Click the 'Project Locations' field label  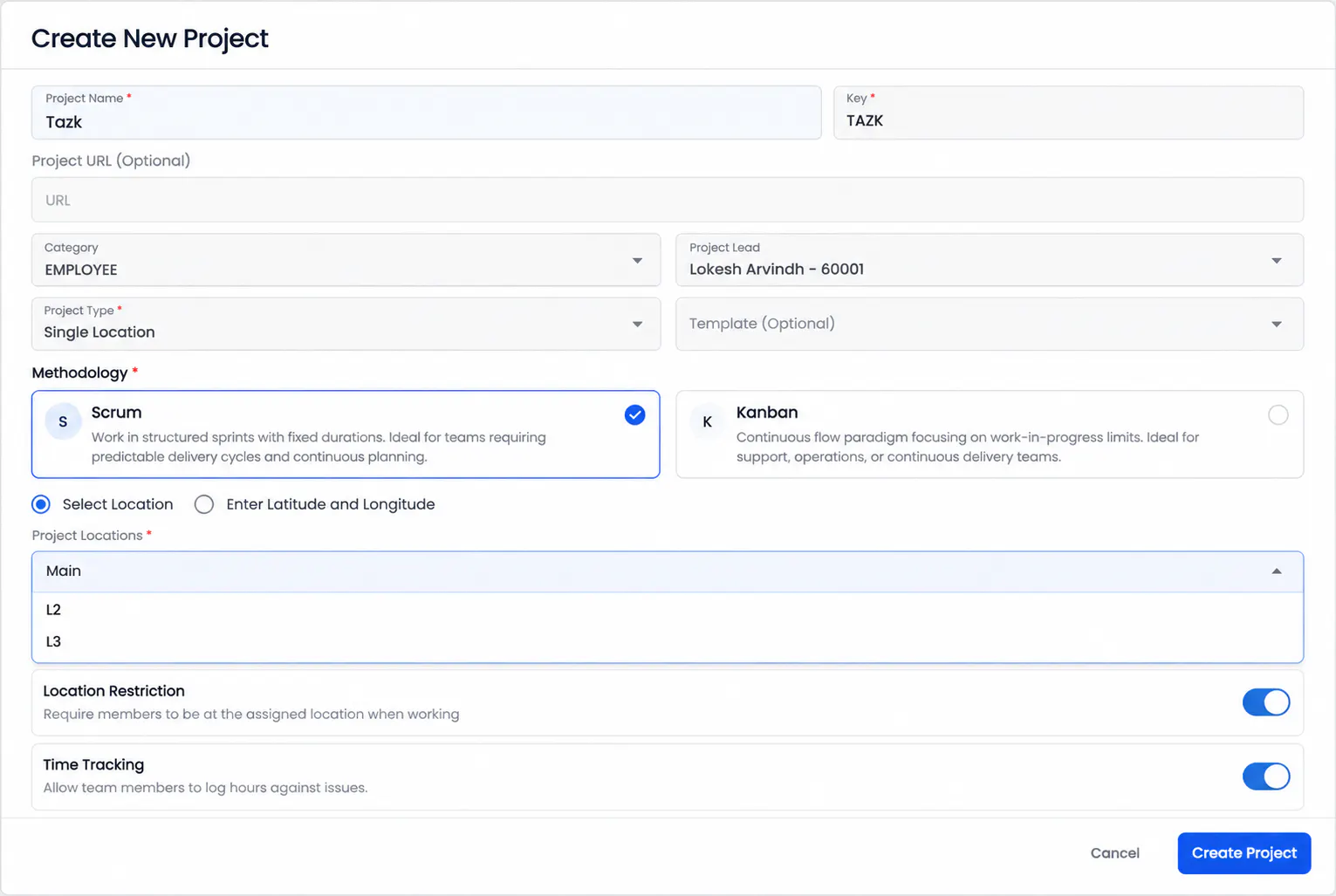click(87, 536)
